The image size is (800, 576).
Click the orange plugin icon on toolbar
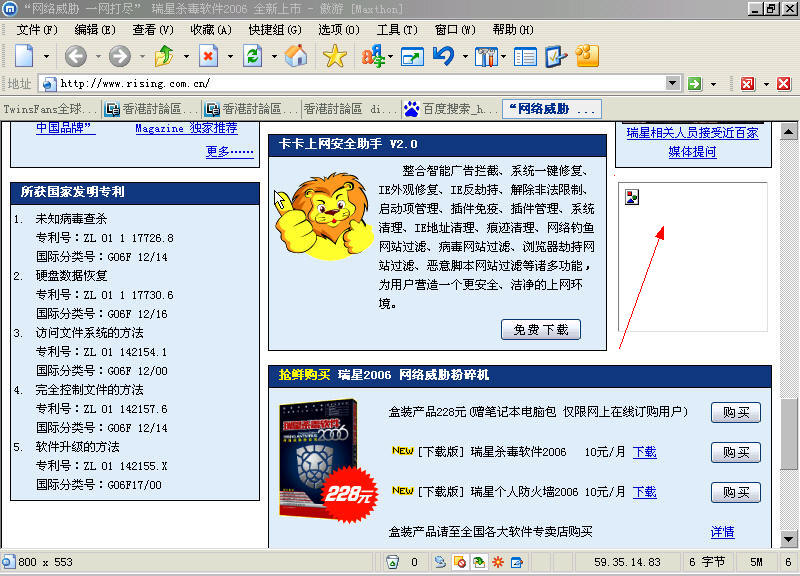(587, 56)
